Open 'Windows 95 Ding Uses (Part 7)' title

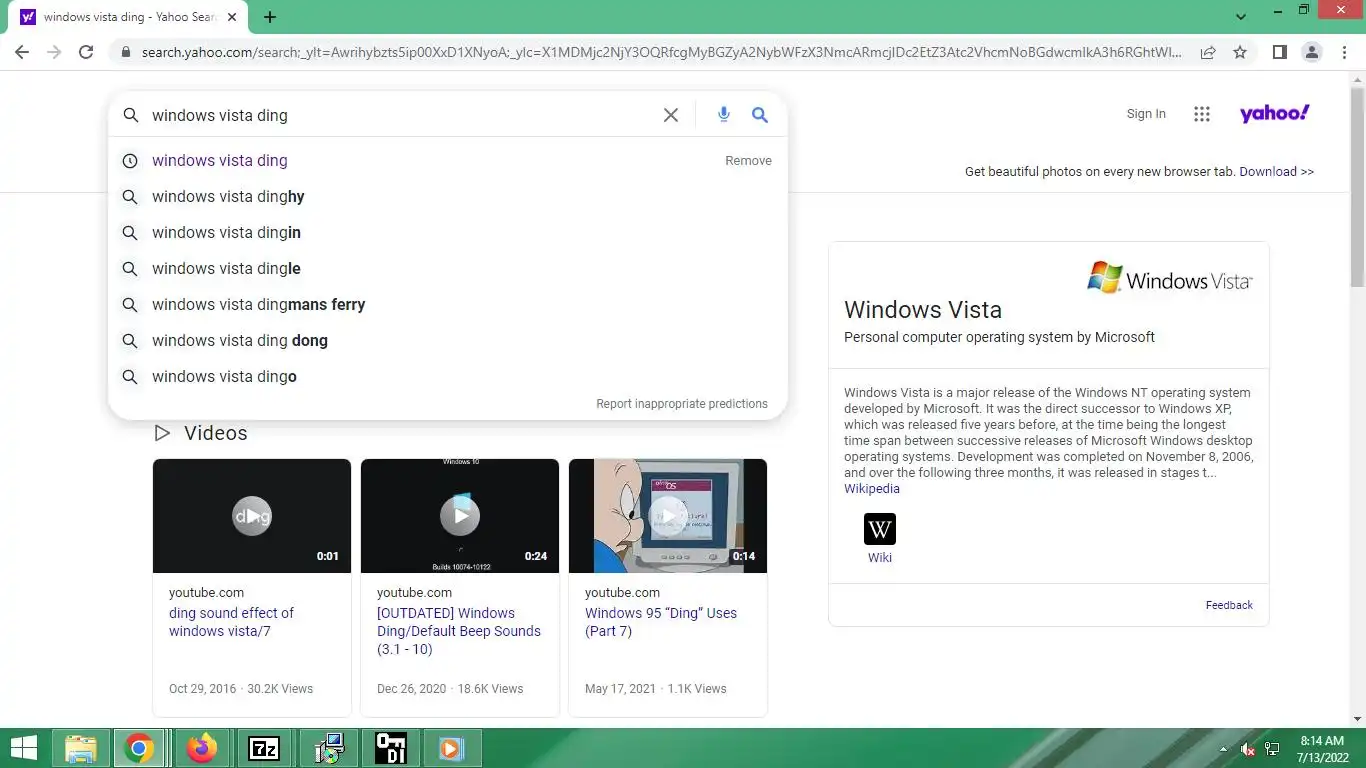coord(661,622)
